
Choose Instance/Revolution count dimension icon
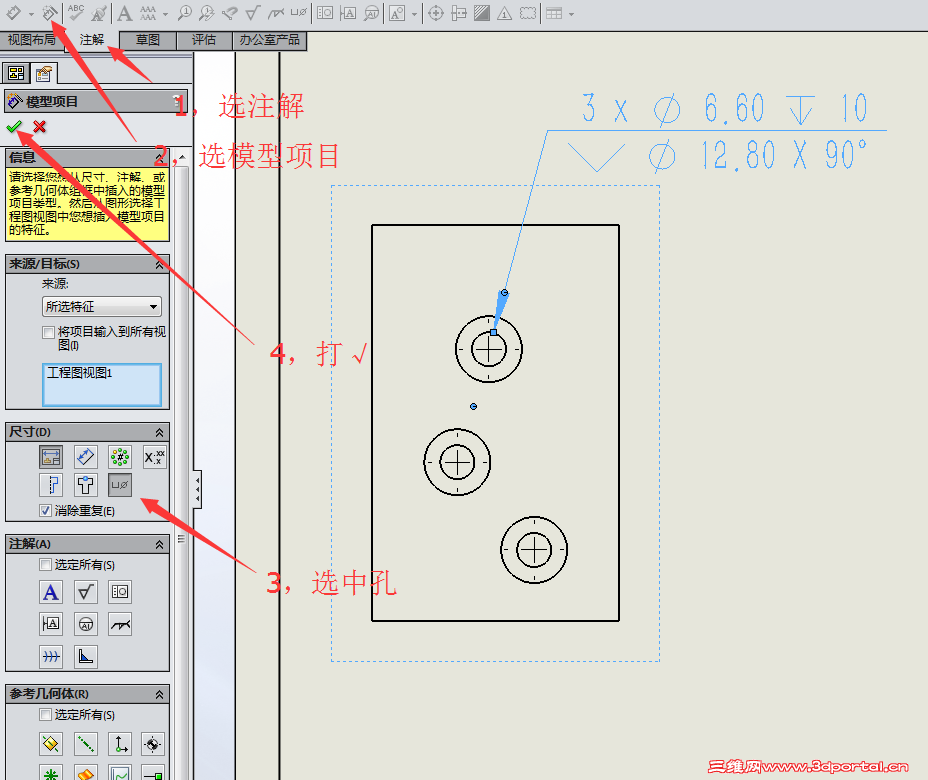[x=120, y=456]
